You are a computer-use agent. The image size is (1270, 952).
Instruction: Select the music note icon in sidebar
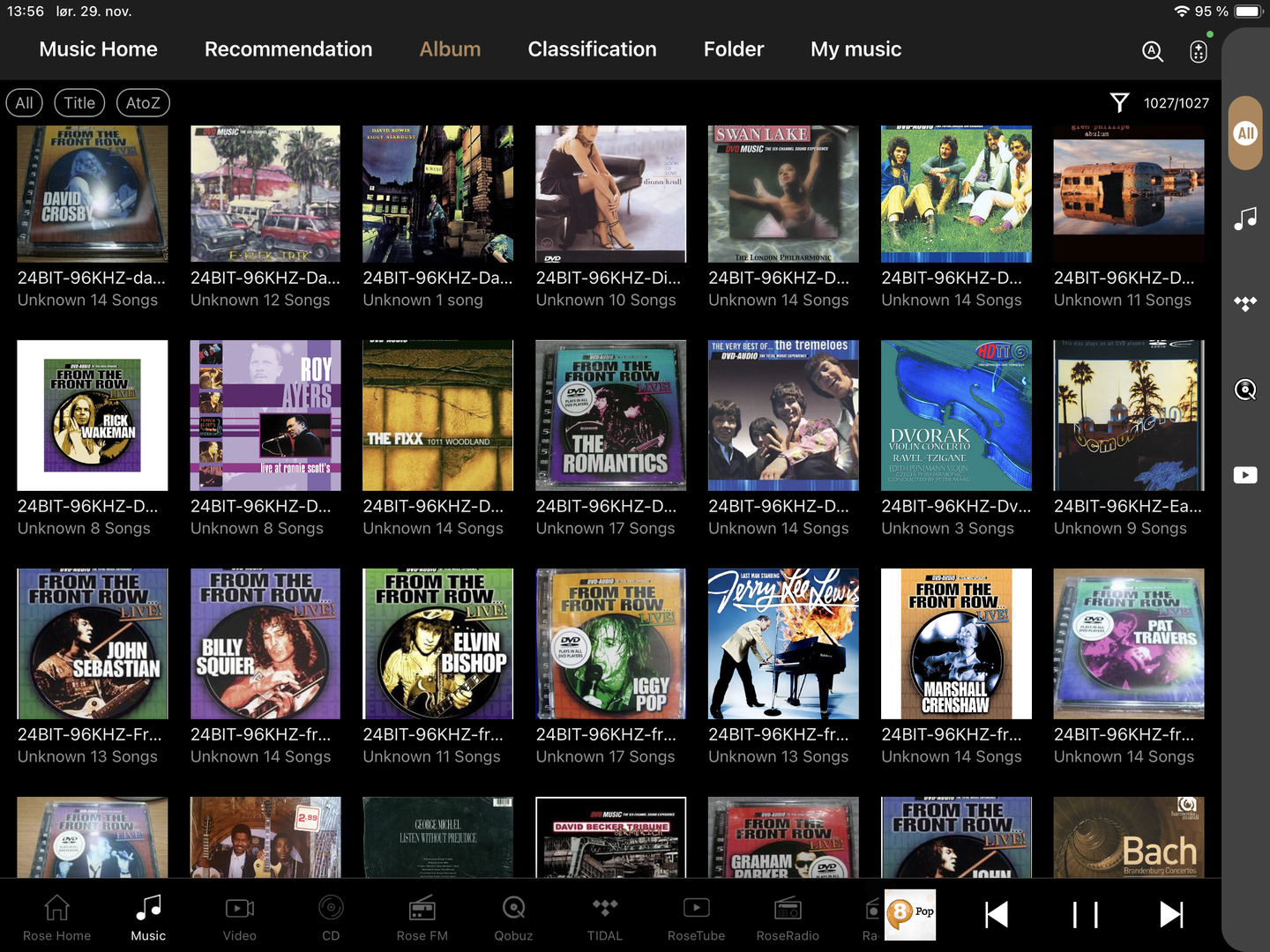click(x=1244, y=219)
